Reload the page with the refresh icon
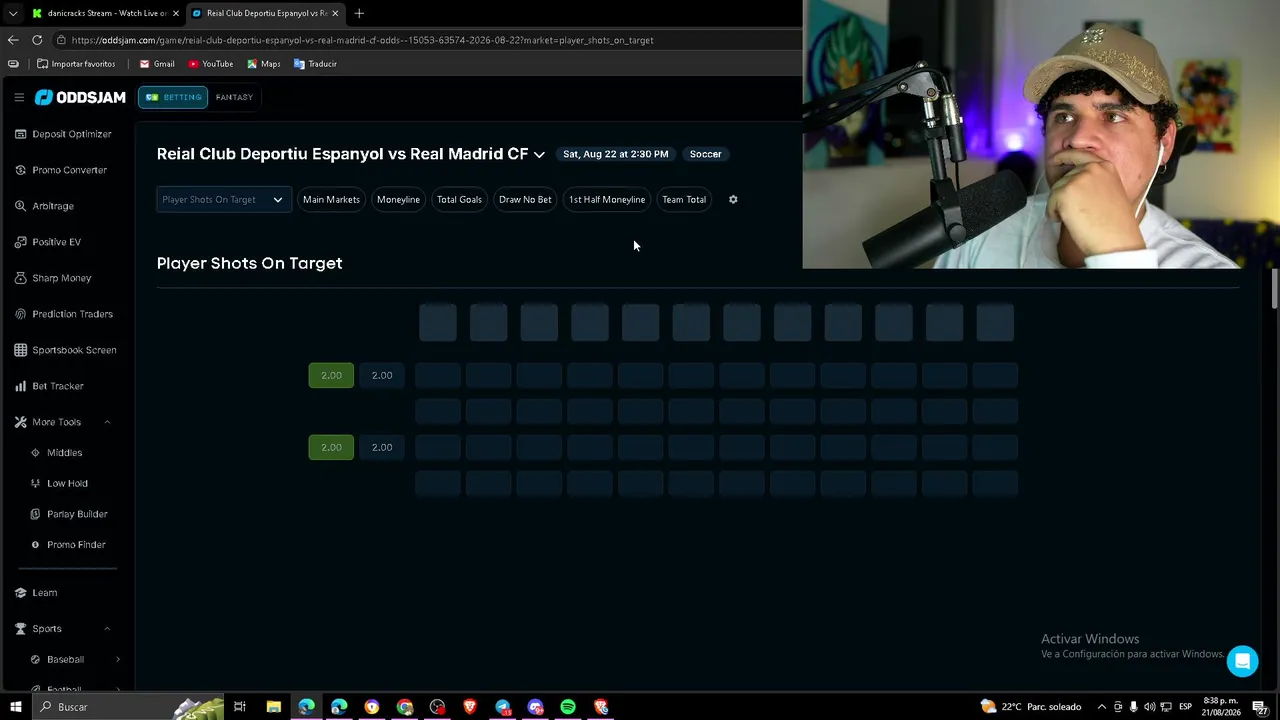Screen dimensions: 1280x720 37,40
